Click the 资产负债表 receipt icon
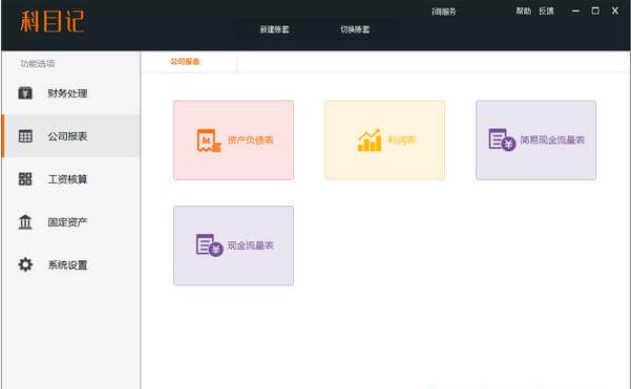 [x=209, y=140]
